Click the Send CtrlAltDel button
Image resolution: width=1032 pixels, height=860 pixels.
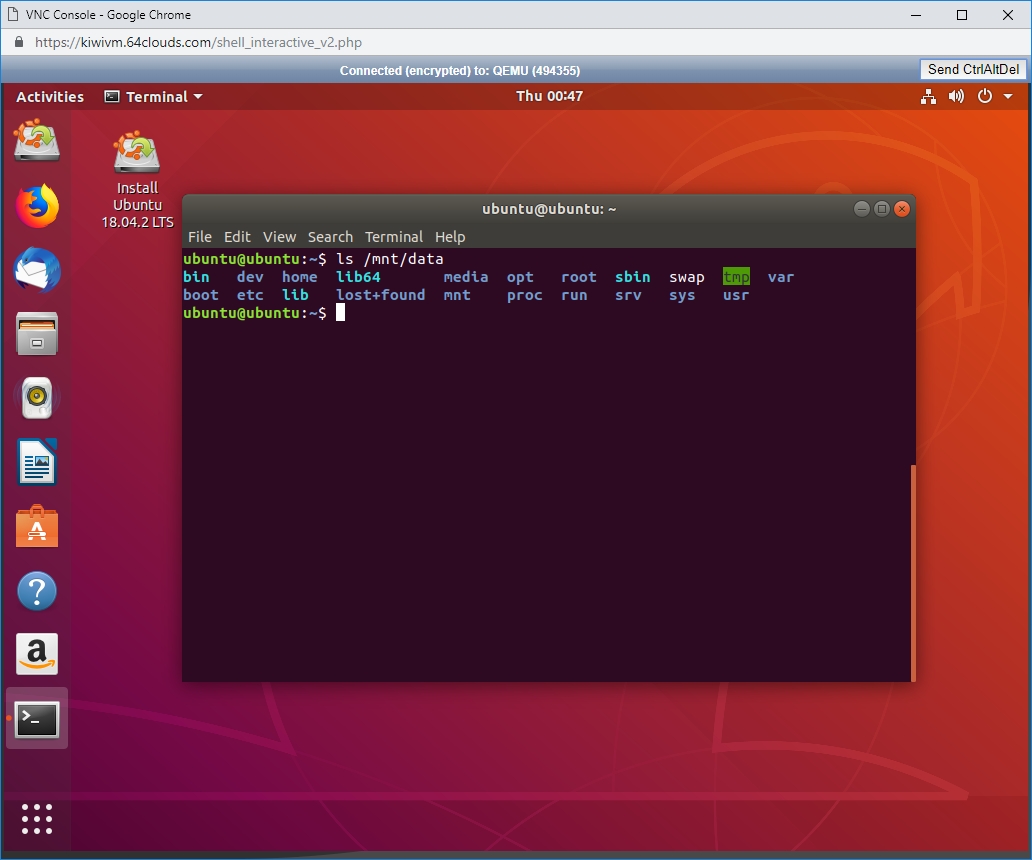(973, 69)
